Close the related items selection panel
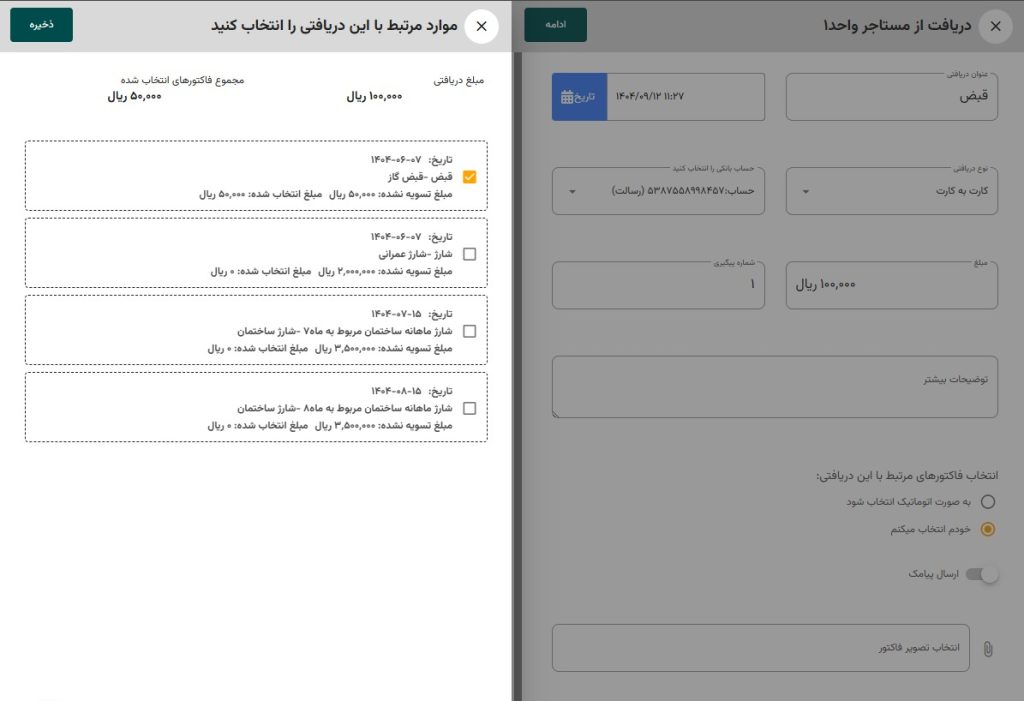Image resolution: width=1024 pixels, height=701 pixels. click(481, 26)
